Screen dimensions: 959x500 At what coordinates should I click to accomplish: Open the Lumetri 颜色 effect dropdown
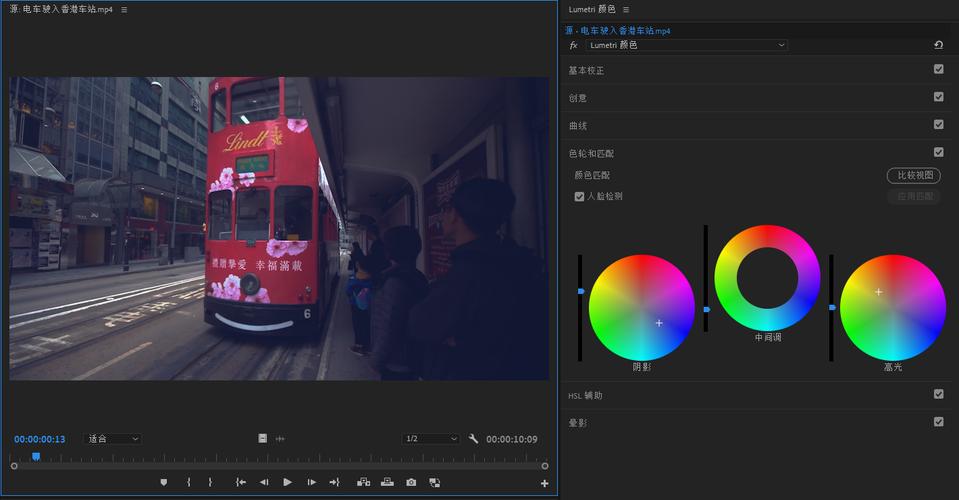click(686, 45)
